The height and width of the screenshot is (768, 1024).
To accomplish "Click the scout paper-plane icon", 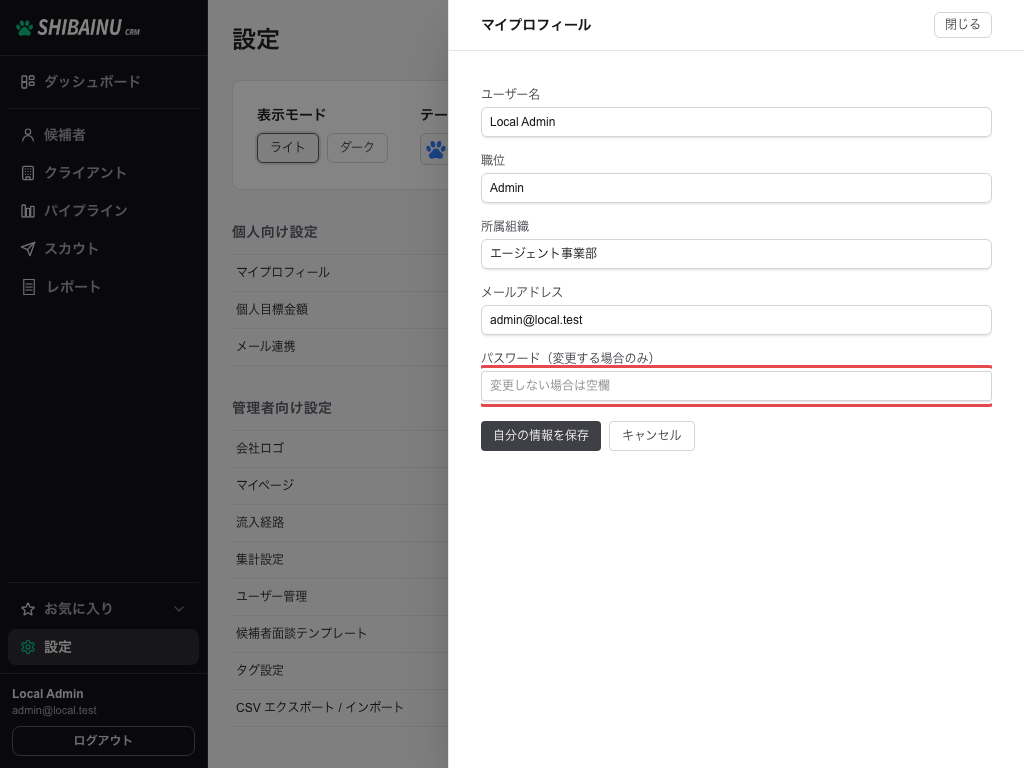I will 27,249.
